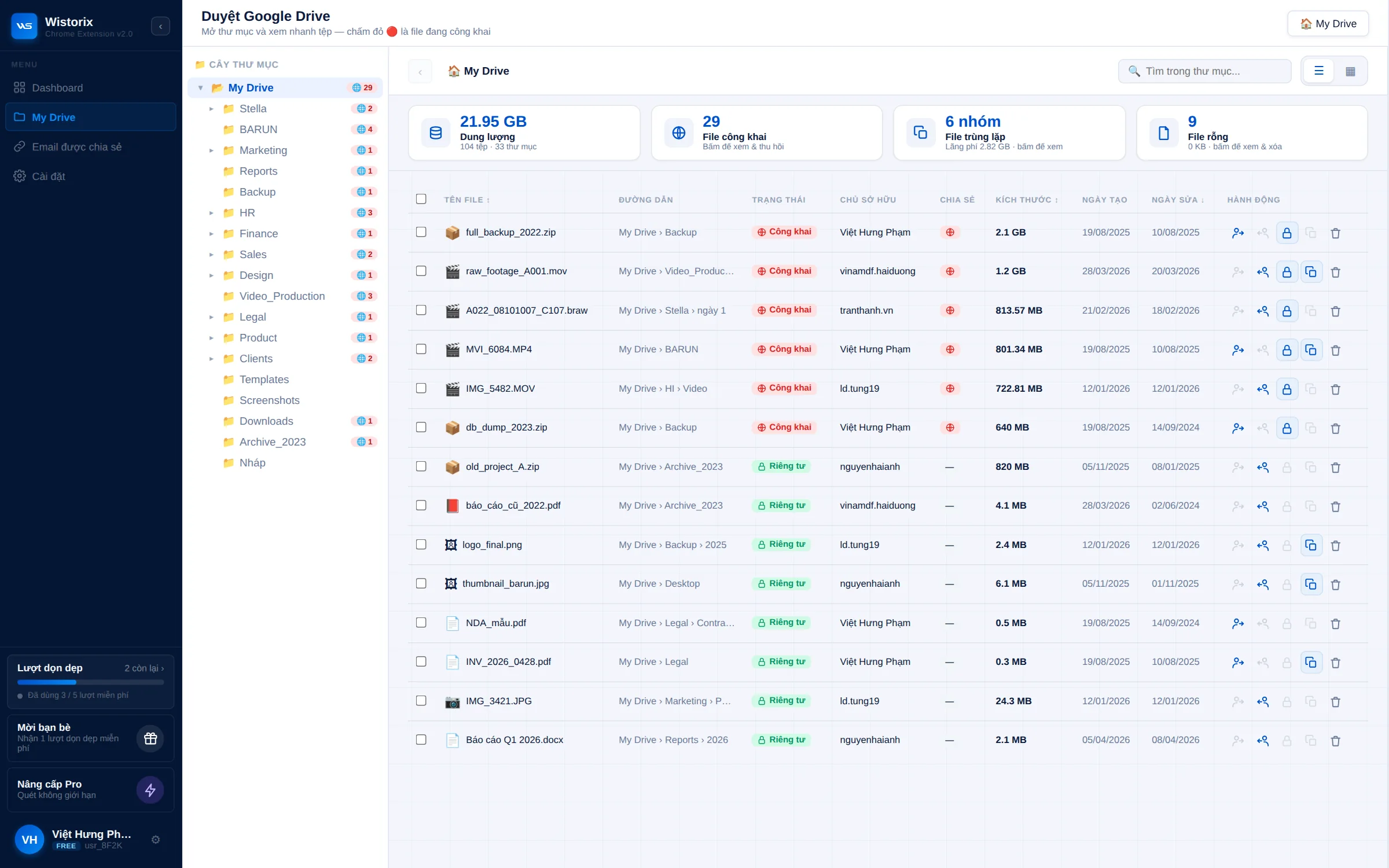
Task: Click the duplicates icon for logo_final.png
Action: (x=1311, y=545)
